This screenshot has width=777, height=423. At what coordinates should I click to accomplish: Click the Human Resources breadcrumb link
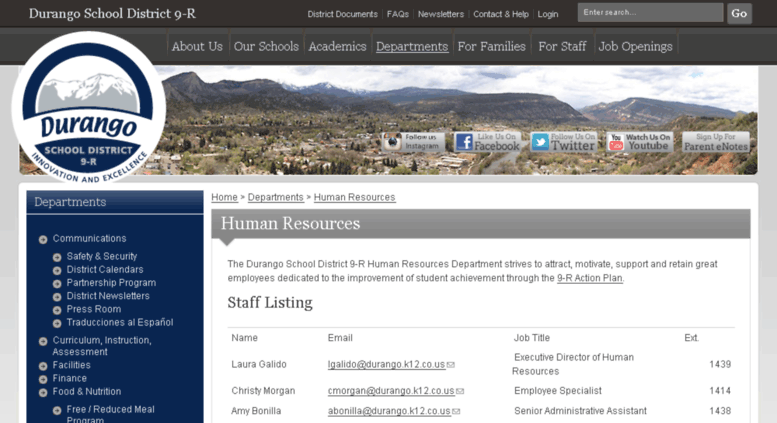click(354, 197)
